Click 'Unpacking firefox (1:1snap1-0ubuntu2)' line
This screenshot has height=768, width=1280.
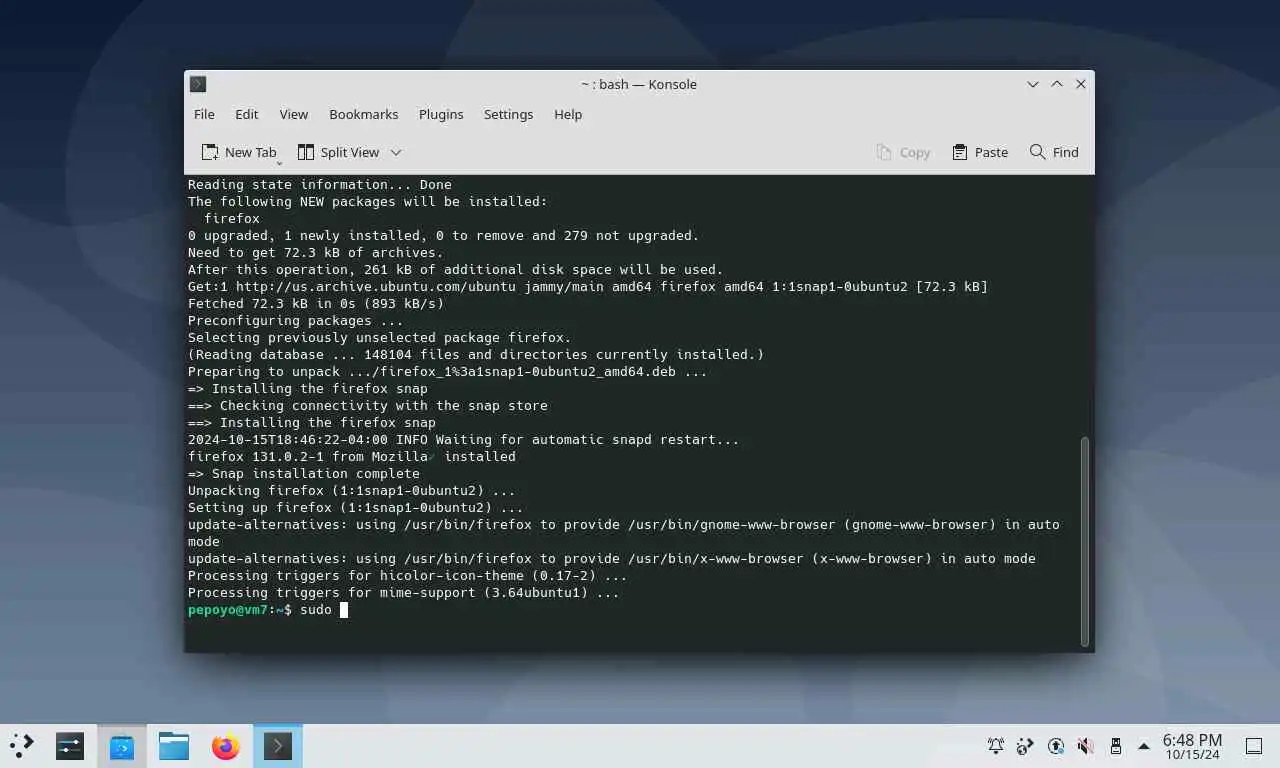pyautogui.click(x=352, y=491)
